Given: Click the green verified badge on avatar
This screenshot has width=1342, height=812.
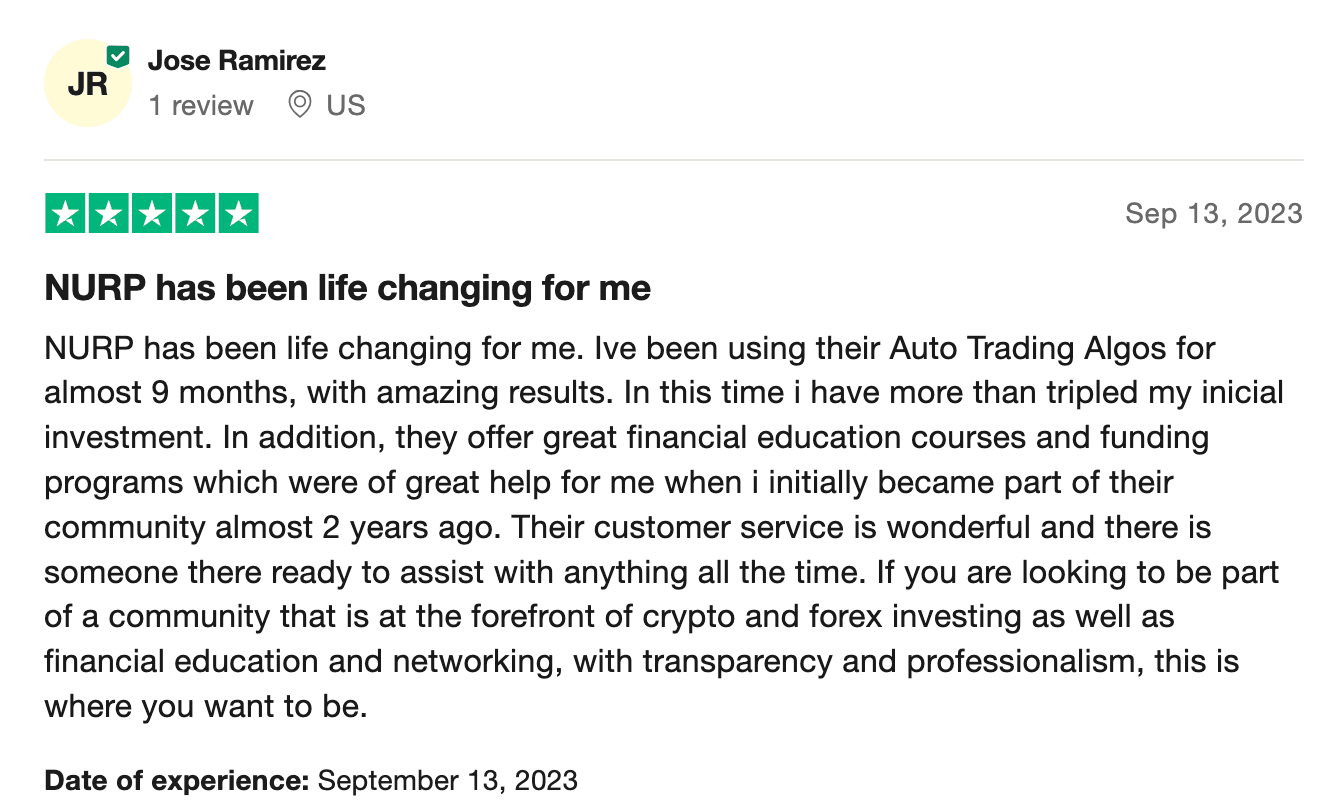Looking at the screenshot, I should (118, 57).
